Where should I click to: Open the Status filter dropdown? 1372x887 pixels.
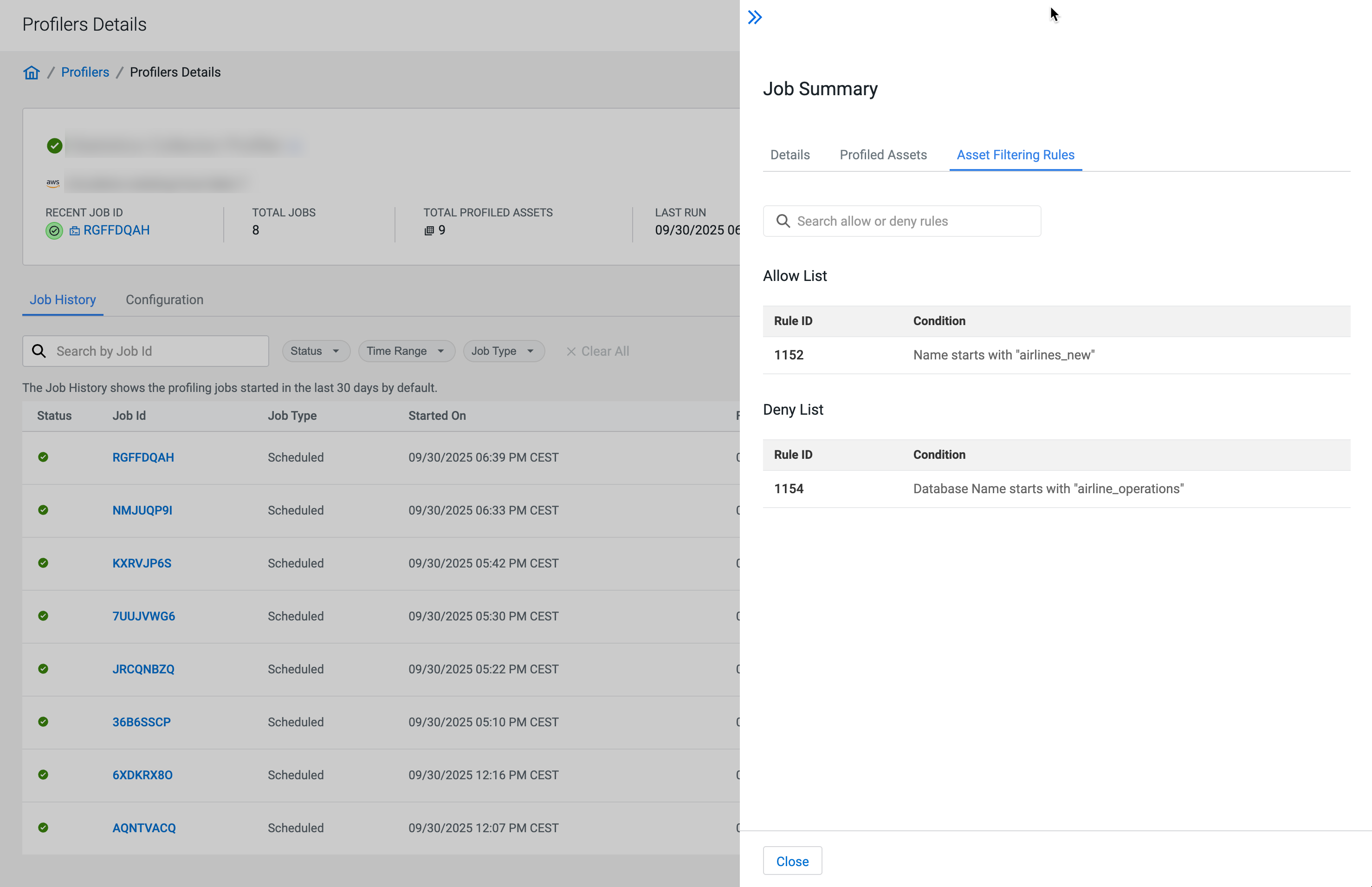pyautogui.click(x=315, y=352)
